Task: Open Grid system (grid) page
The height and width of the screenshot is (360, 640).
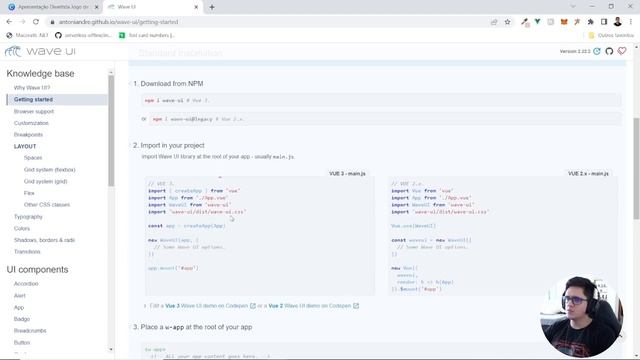Action: coord(45,181)
